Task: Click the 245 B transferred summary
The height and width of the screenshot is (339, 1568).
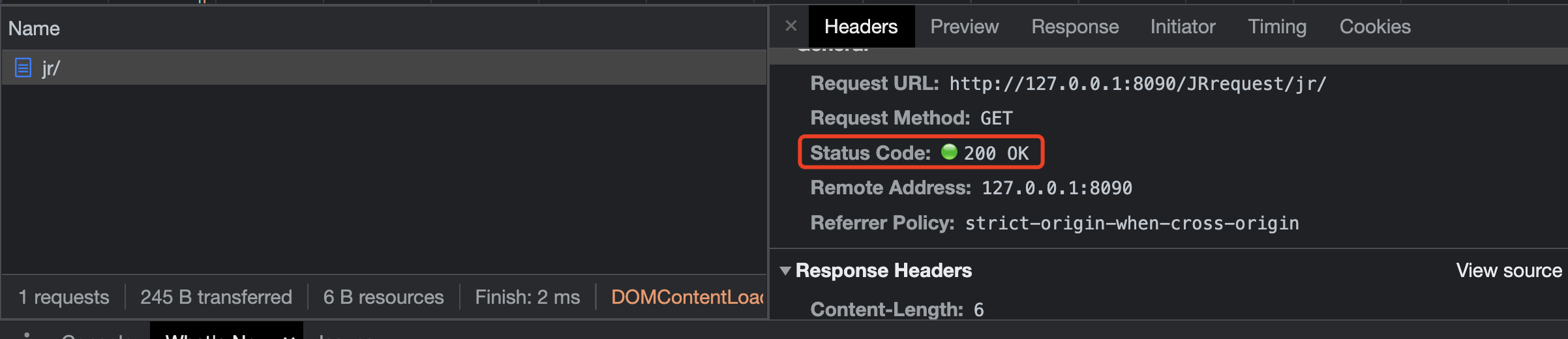Action: point(216,297)
